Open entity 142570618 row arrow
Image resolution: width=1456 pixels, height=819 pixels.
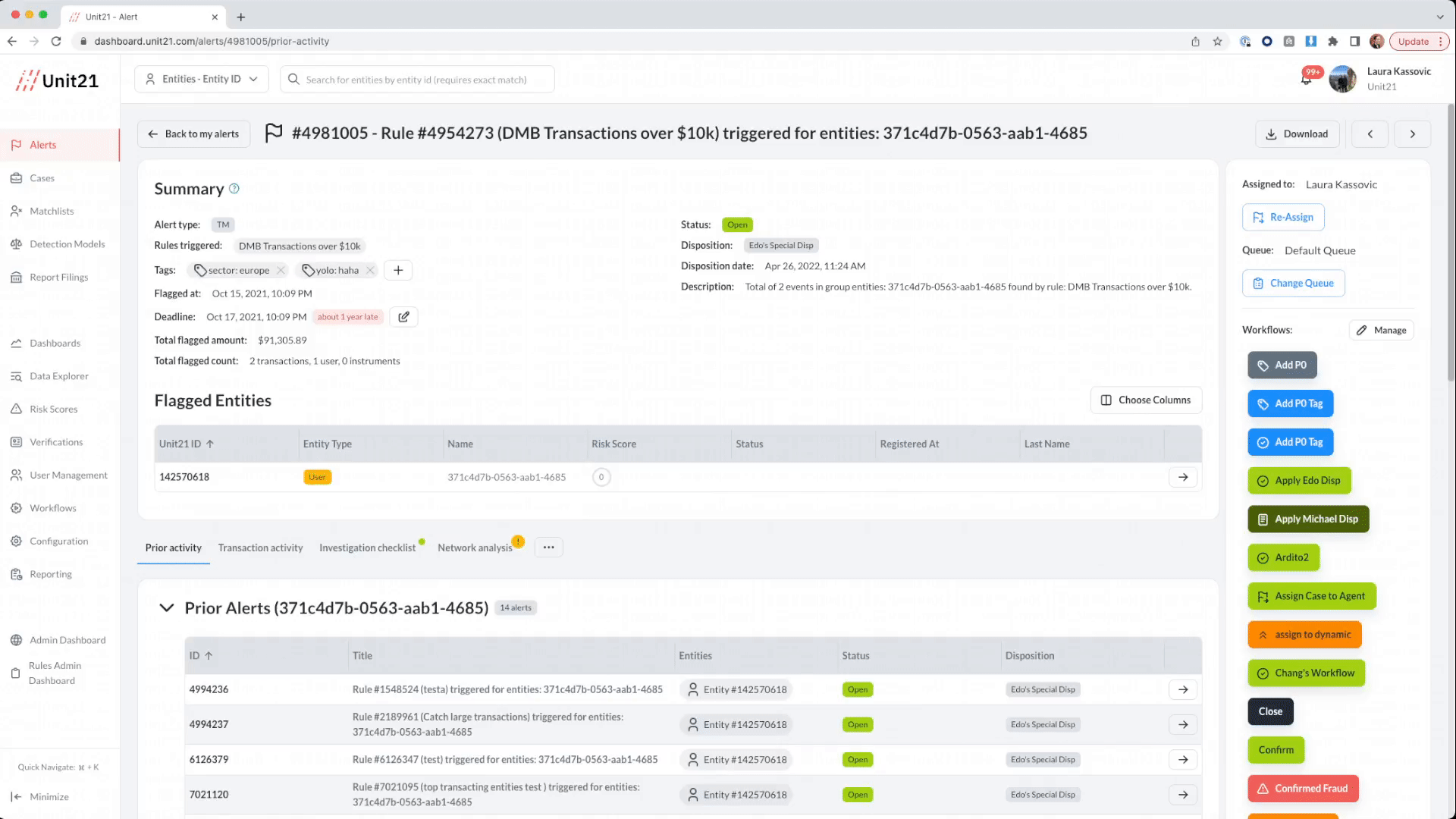(1183, 477)
